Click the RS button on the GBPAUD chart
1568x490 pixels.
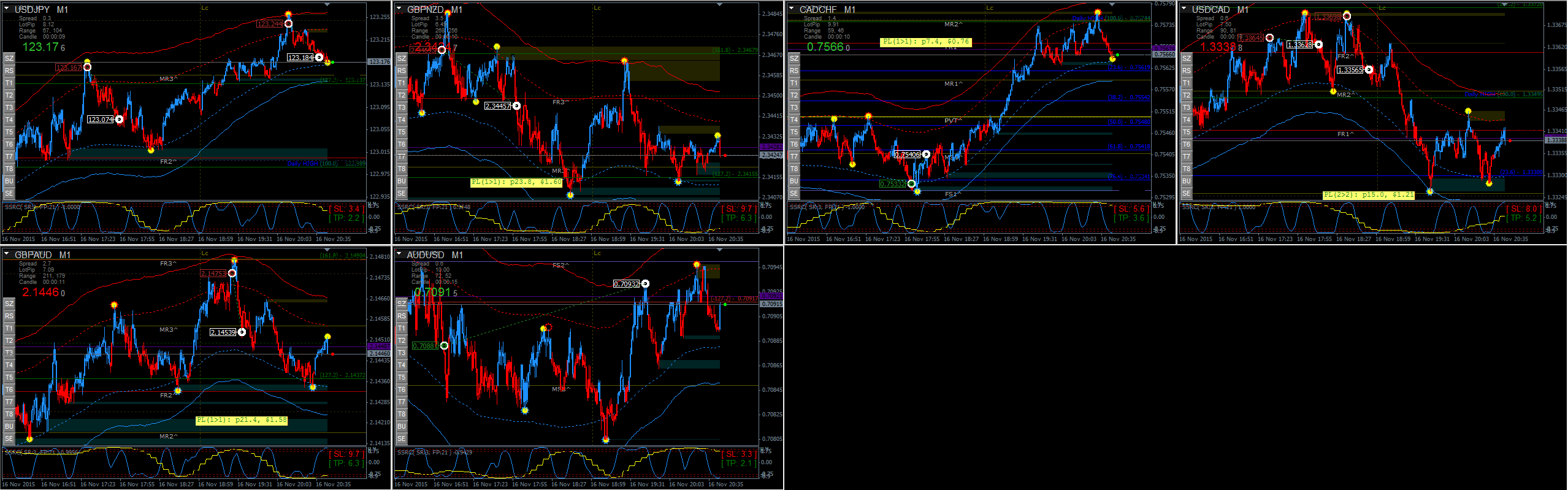tap(9, 316)
